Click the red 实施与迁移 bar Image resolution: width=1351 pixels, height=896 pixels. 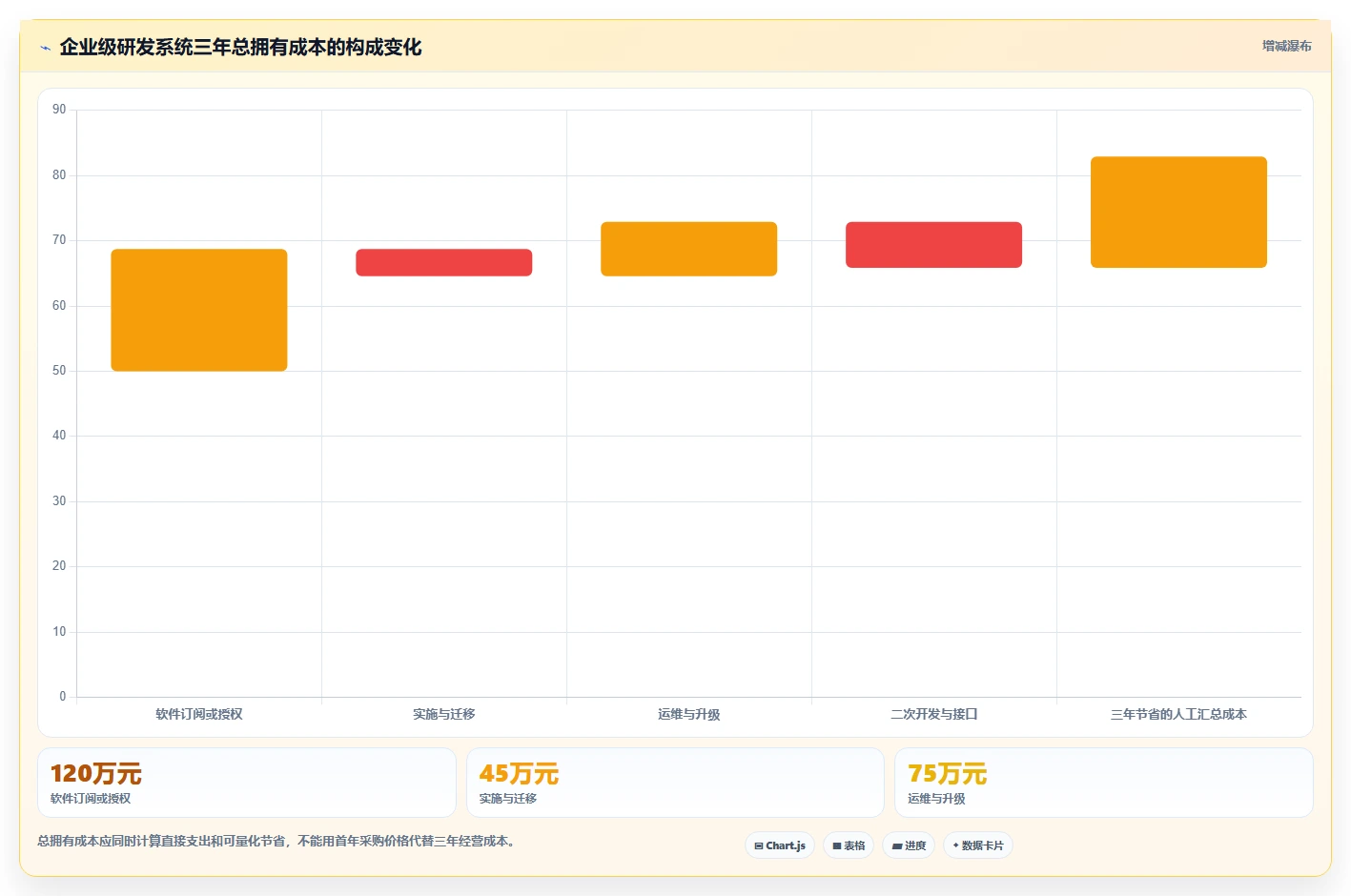[x=444, y=262]
